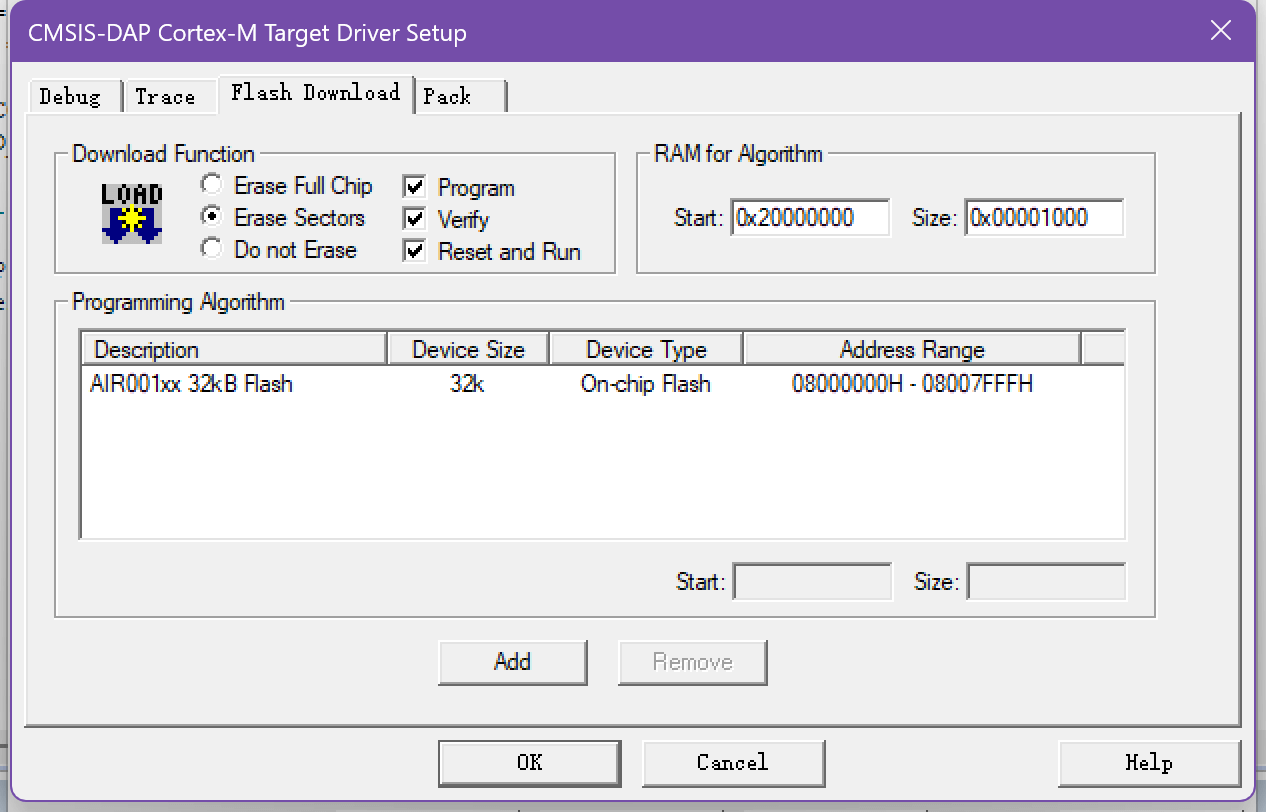Toggle the Verify checkbox
1266x812 pixels.
415,219
